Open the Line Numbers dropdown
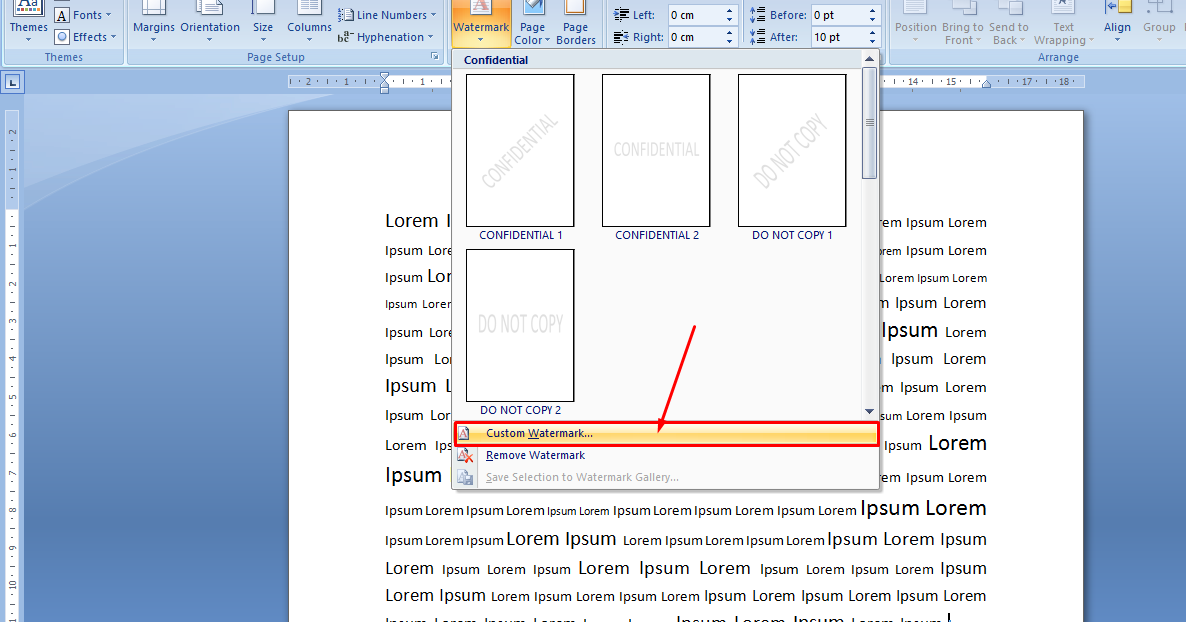Viewport: 1186px width, 622px height. click(388, 14)
